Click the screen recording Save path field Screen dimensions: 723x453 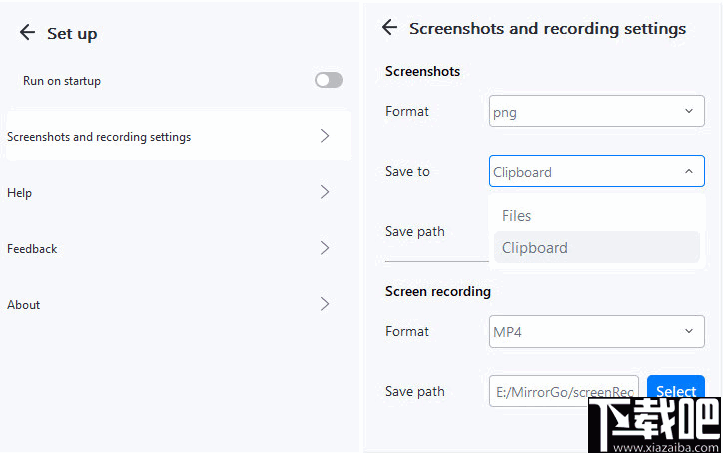(x=564, y=391)
